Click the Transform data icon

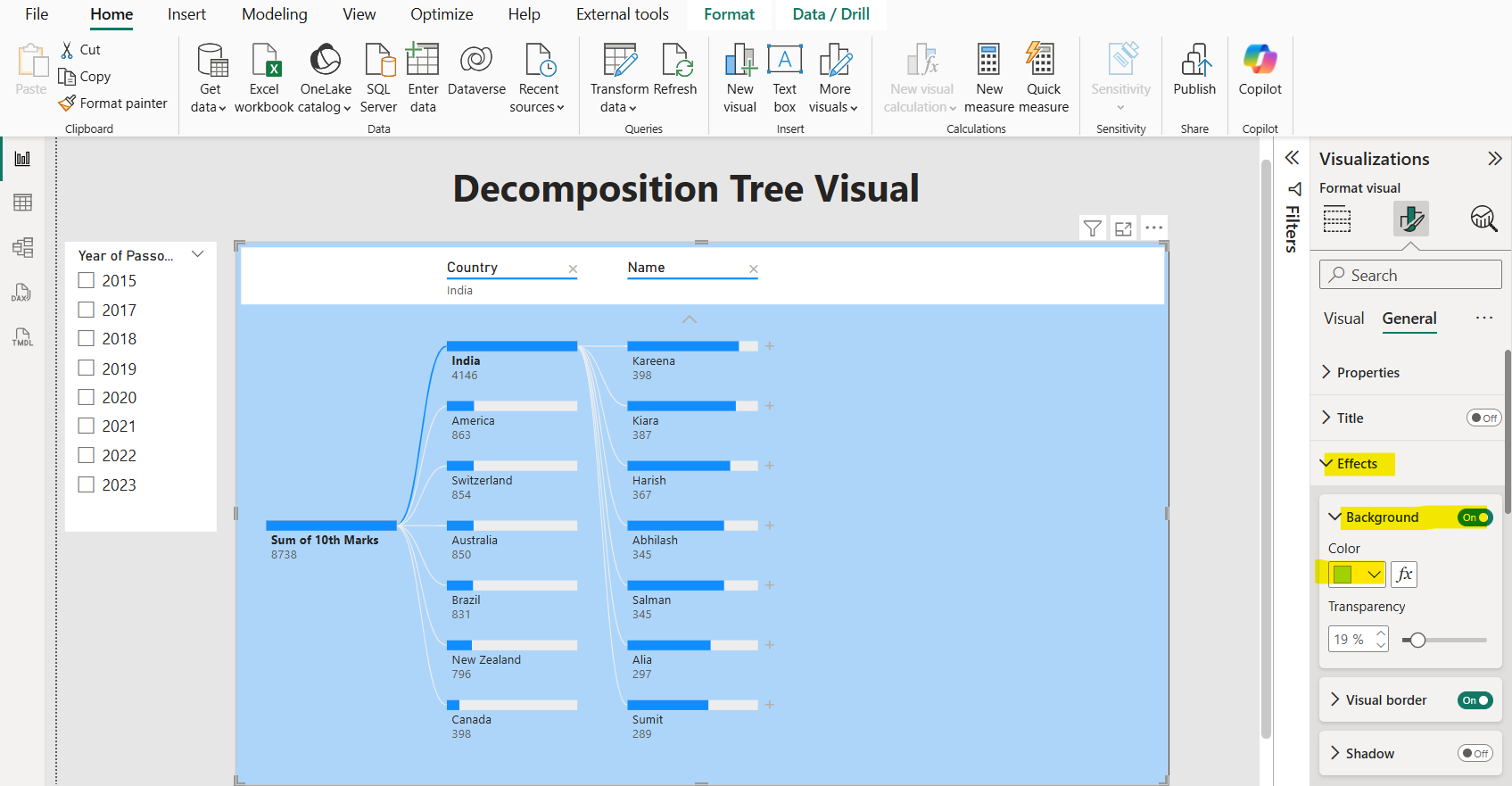coord(619,61)
